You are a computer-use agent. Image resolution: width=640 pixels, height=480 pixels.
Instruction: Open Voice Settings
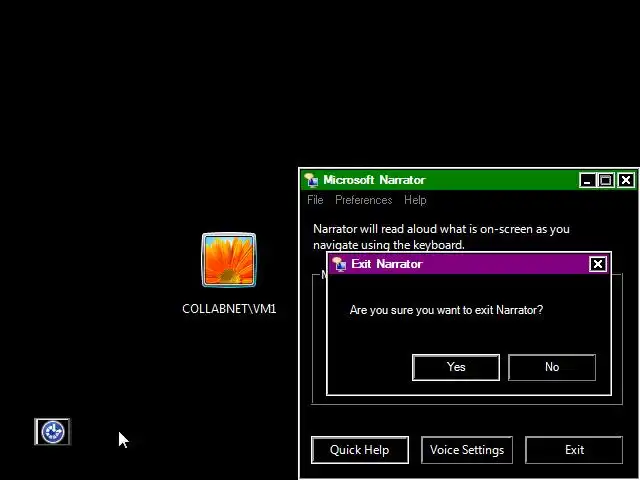click(467, 450)
